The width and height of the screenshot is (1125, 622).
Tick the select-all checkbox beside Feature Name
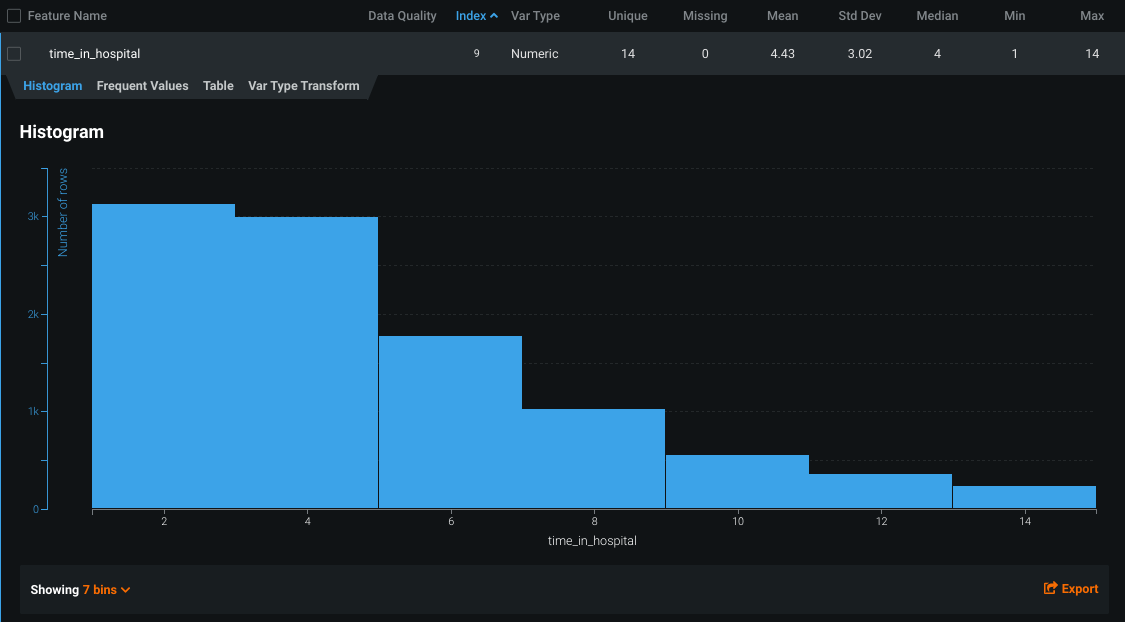(x=14, y=16)
